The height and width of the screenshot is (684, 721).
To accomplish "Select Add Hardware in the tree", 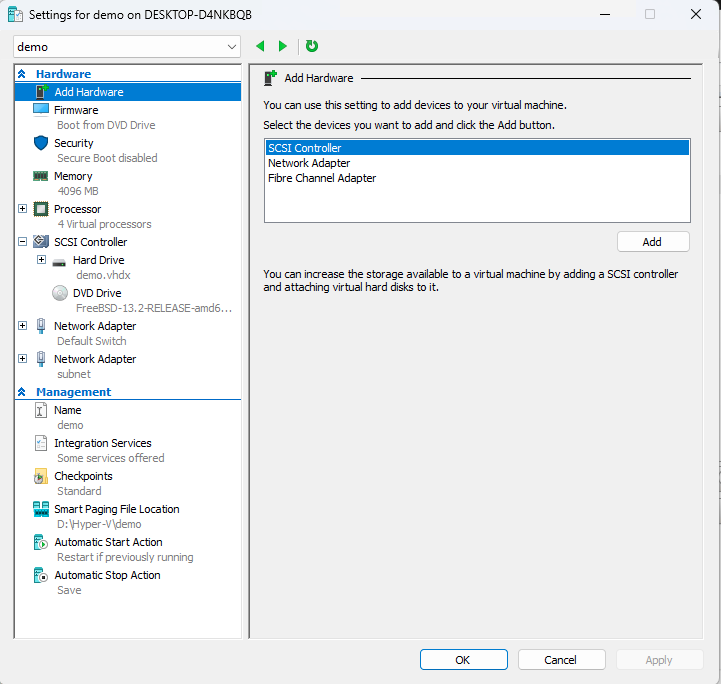I will (128, 92).
